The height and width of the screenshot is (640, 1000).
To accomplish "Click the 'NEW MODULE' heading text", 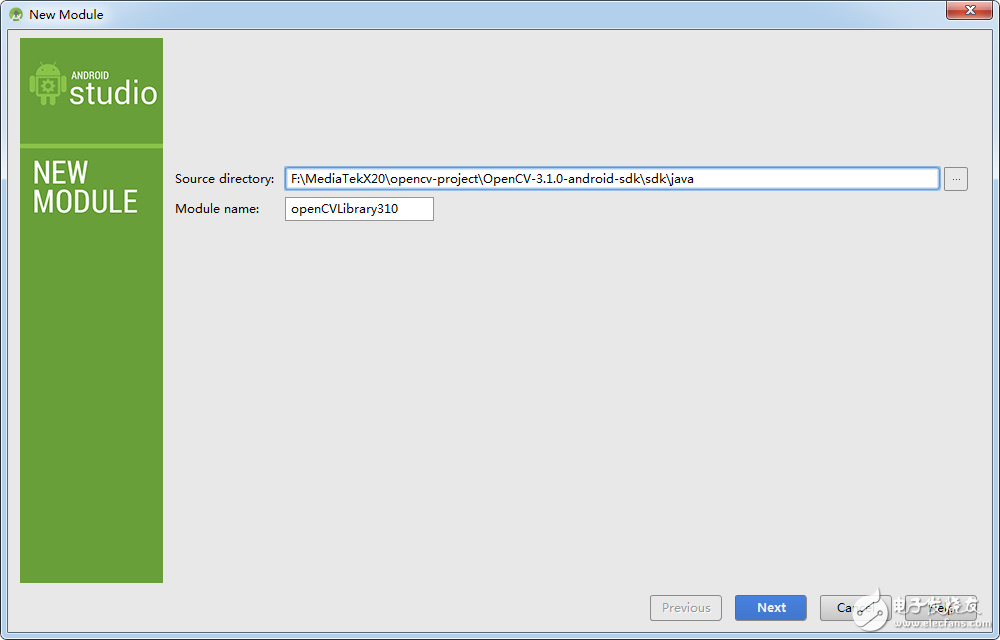I will [x=85, y=187].
